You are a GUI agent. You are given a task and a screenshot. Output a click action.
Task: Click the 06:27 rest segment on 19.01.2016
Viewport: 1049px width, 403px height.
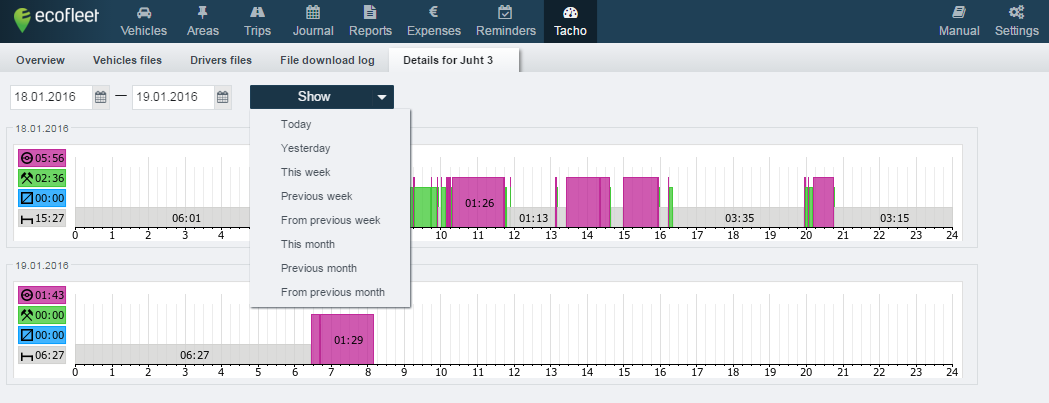coord(193,355)
